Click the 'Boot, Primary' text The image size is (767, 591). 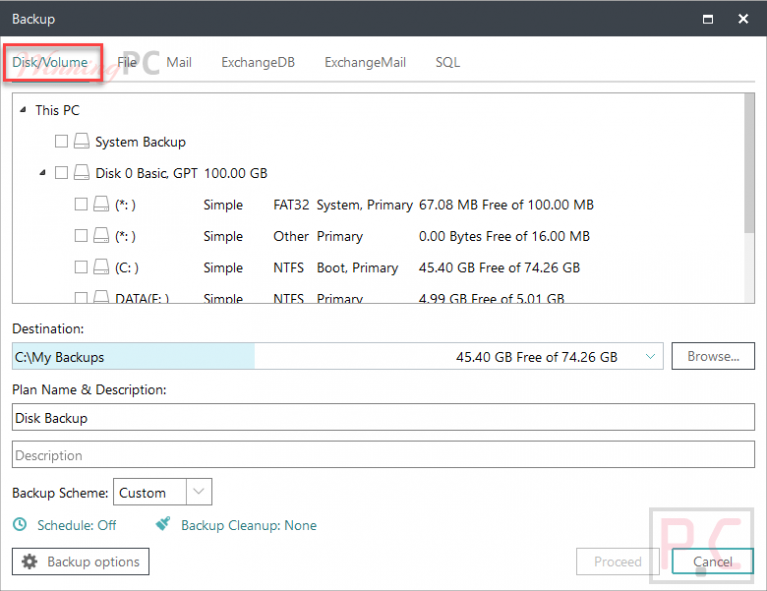(358, 268)
